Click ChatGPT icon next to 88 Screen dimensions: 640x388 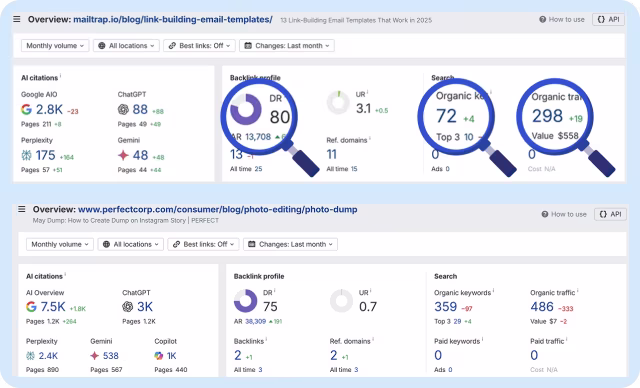coord(123,109)
